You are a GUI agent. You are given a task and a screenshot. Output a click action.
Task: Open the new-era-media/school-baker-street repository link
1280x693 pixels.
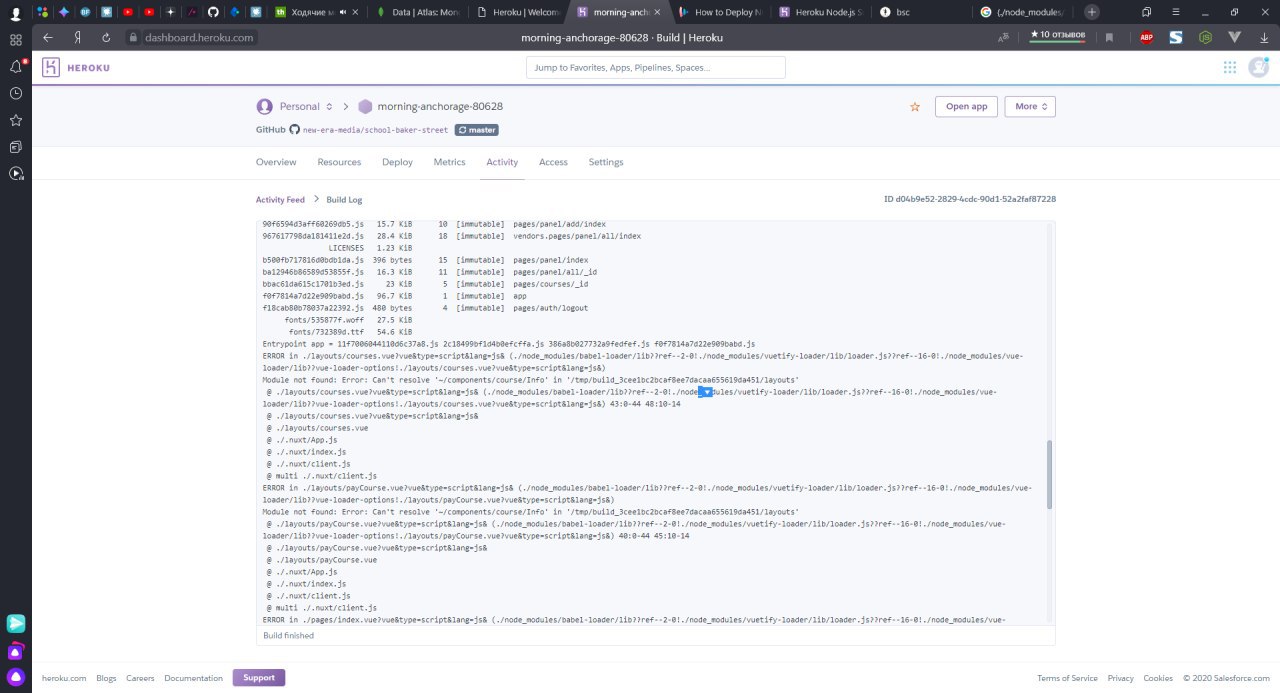click(375, 130)
